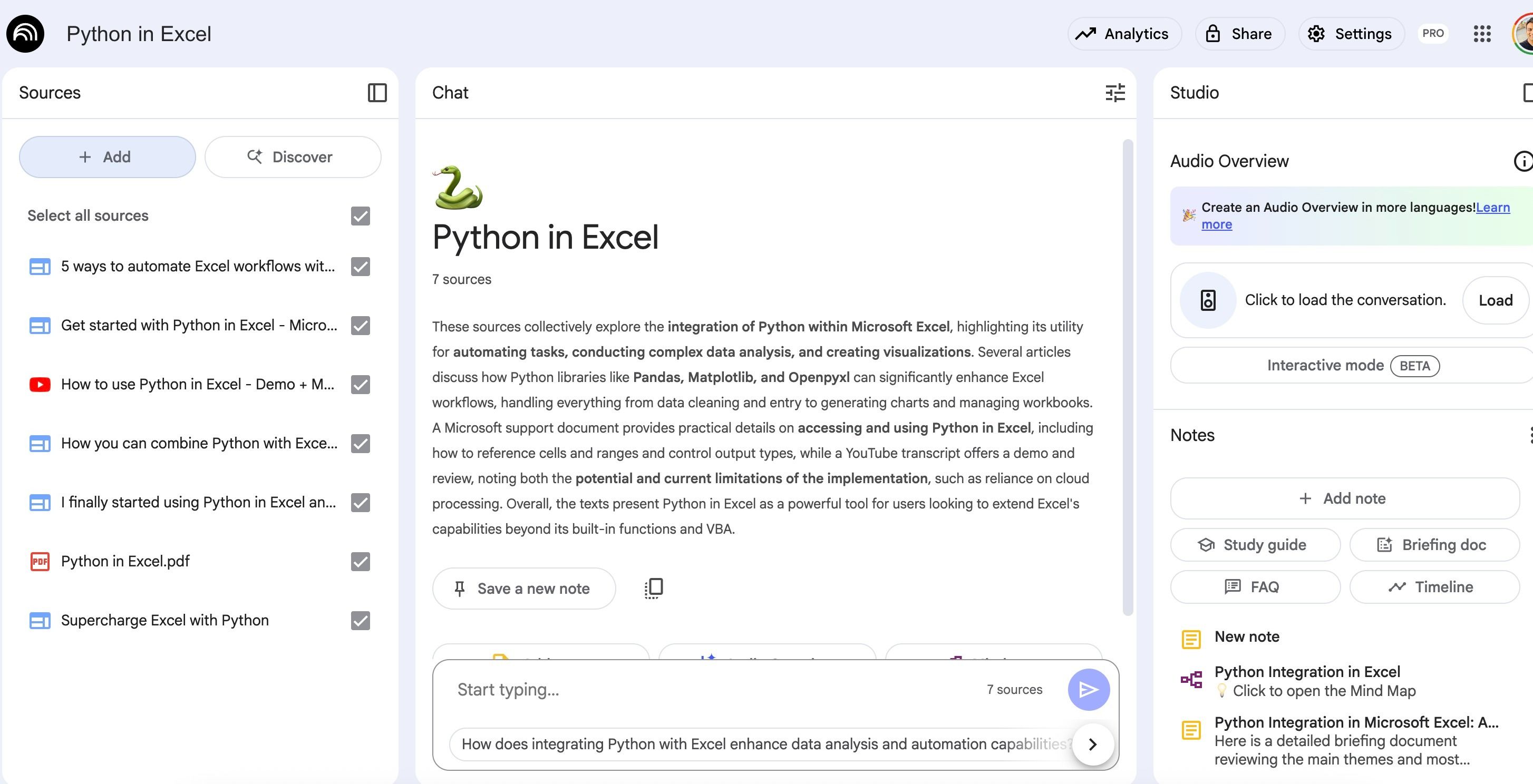Copy the summary using copy icon
This screenshot has width=1533, height=784.
pyautogui.click(x=654, y=589)
